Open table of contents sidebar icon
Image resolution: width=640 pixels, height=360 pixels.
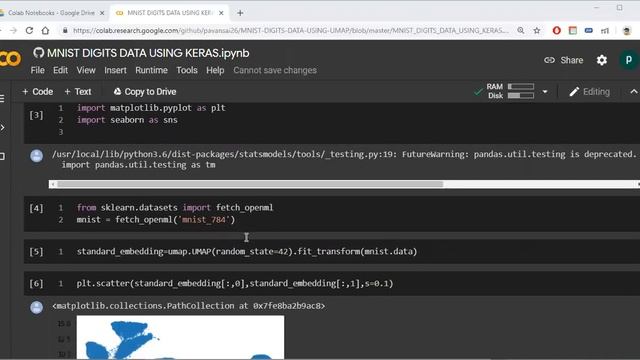pyautogui.click(x=2, y=98)
